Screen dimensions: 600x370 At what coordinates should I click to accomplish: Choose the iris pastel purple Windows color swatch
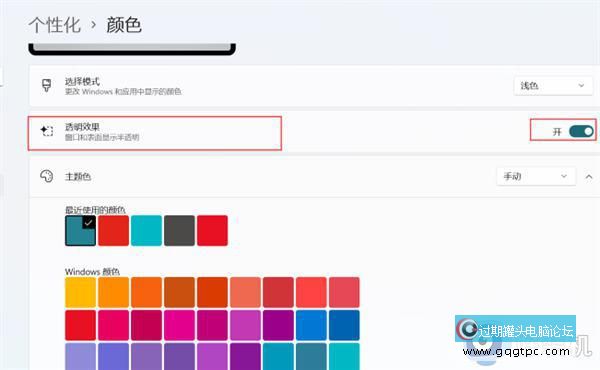(x=146, y=357)
